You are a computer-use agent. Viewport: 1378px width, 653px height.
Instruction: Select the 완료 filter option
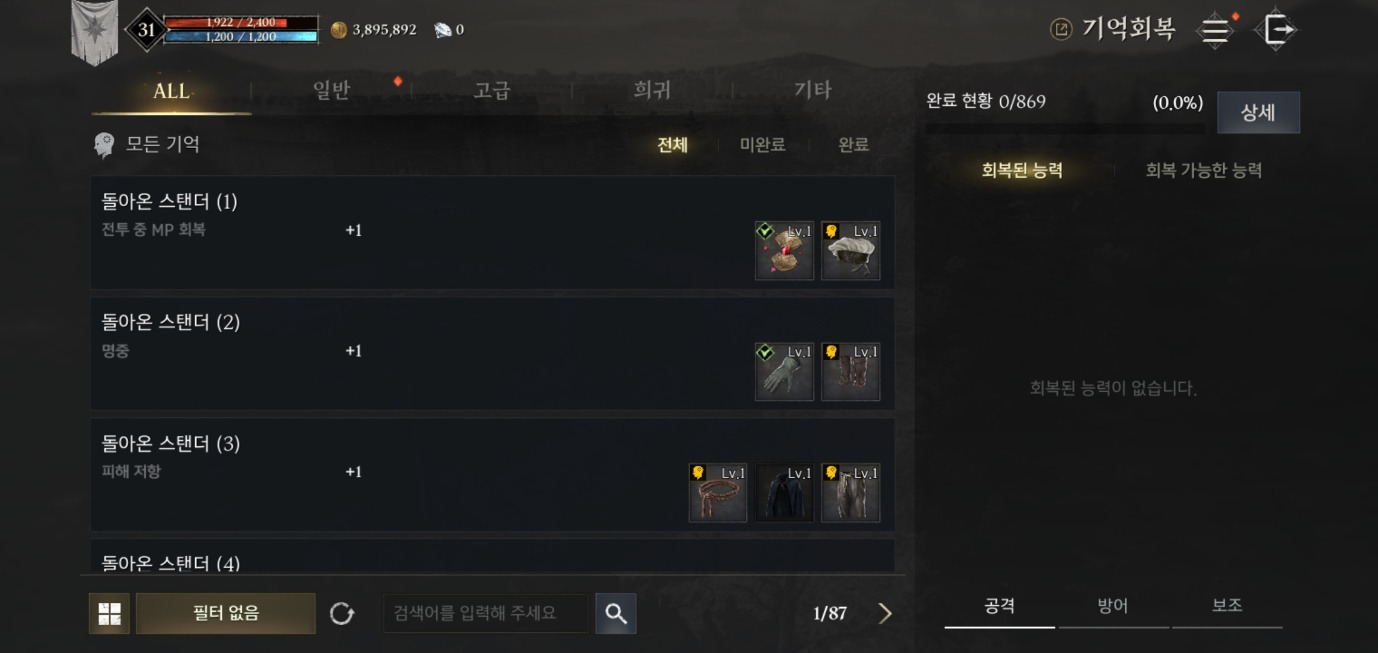pyautogui.click(x=853, y=145)
